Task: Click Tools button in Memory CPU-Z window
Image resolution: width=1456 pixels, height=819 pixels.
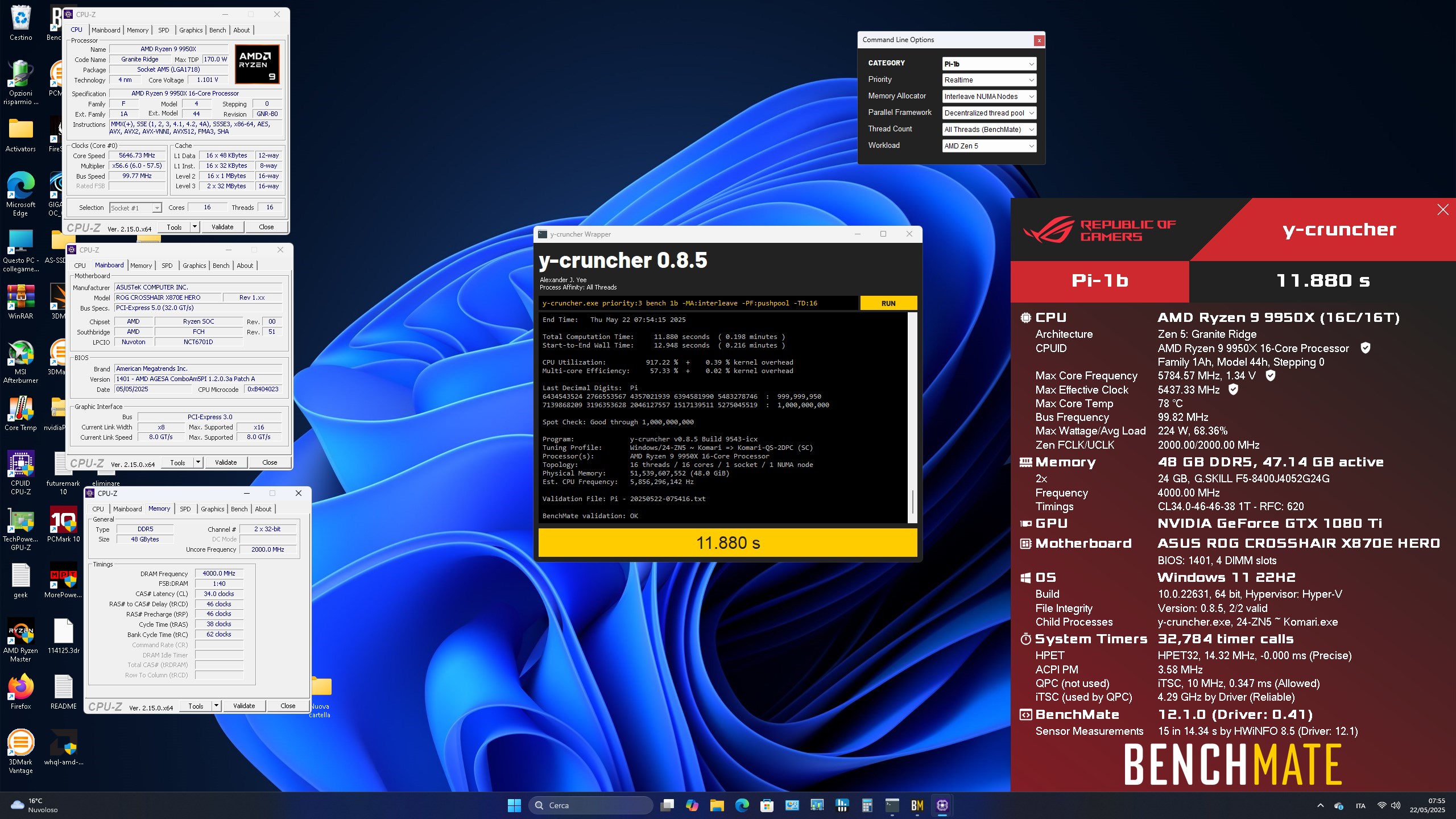Action: point(196,706)
